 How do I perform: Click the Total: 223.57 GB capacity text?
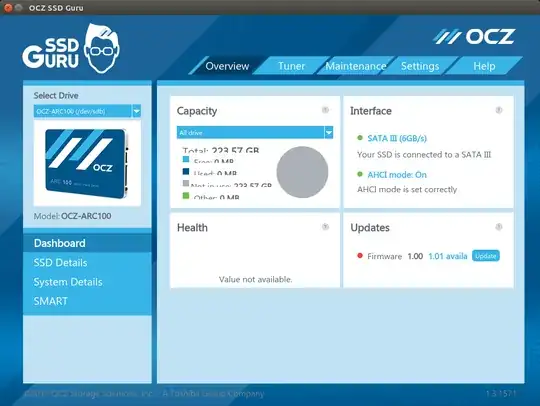pos(221,150)
